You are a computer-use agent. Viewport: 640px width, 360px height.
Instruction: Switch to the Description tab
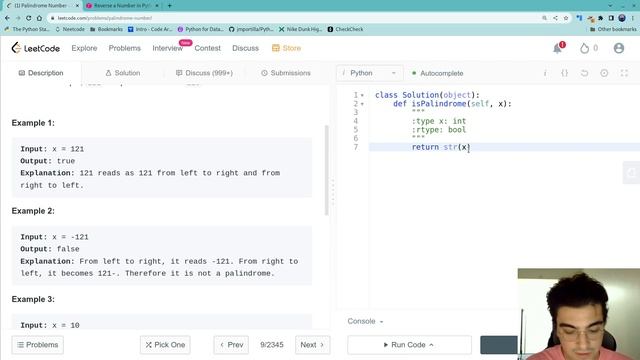[x=41, y=73]
